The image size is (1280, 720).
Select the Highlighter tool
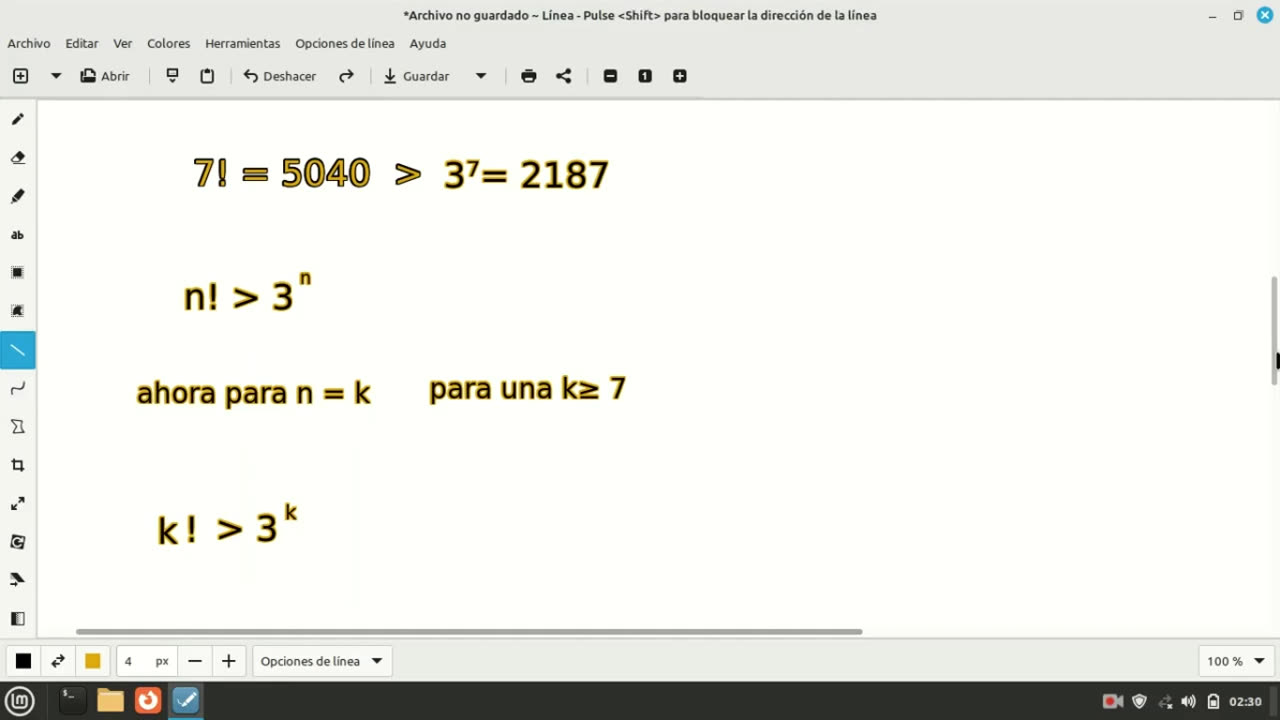(x=17, y=196)
